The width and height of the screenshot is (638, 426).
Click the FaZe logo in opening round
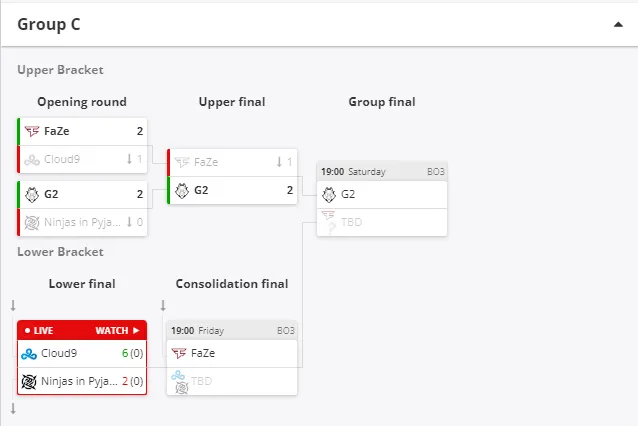(x=32, y=131)
